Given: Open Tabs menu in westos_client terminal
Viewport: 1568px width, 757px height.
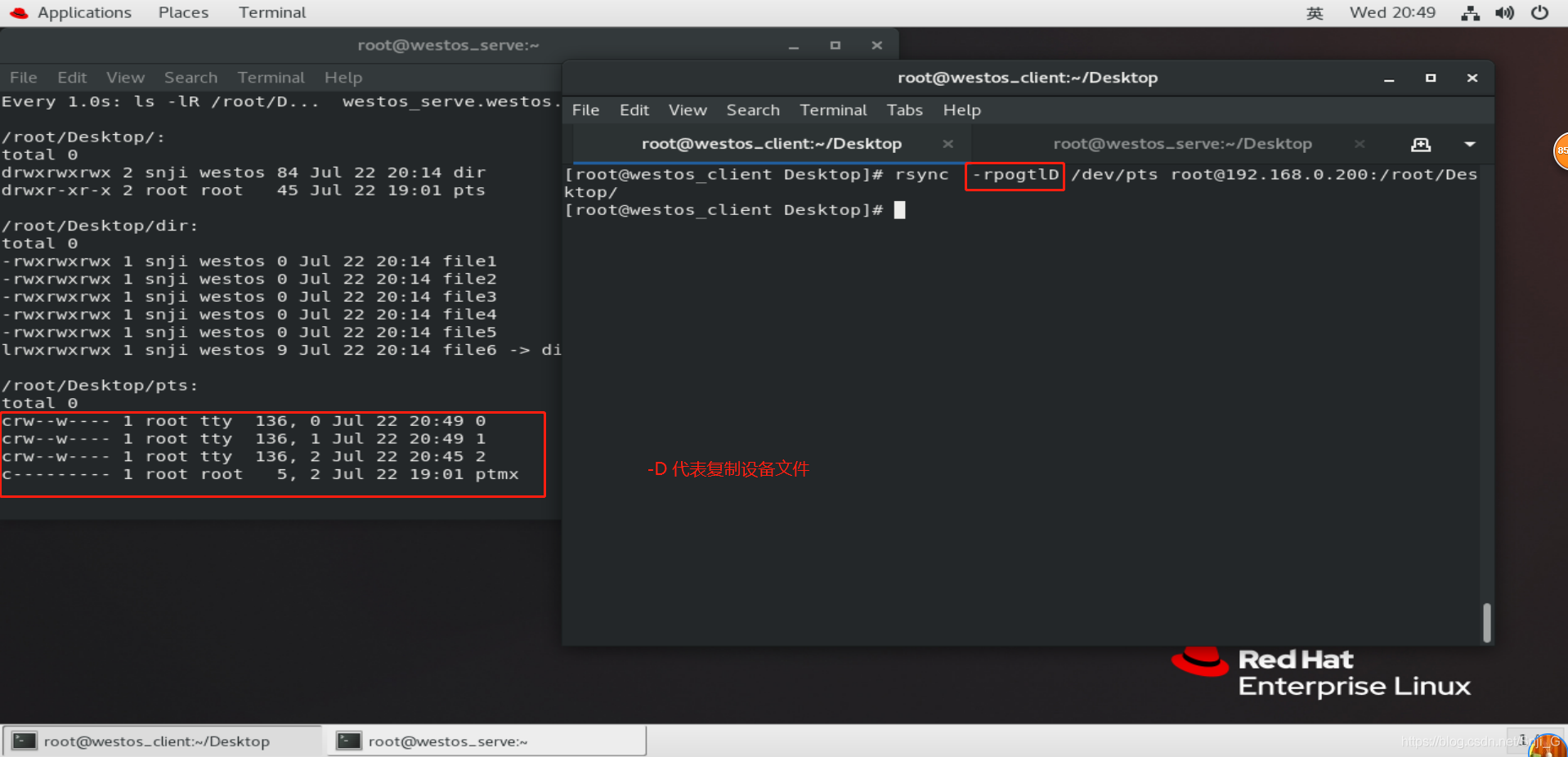Looking at the screenshot, I should (904, 110).
